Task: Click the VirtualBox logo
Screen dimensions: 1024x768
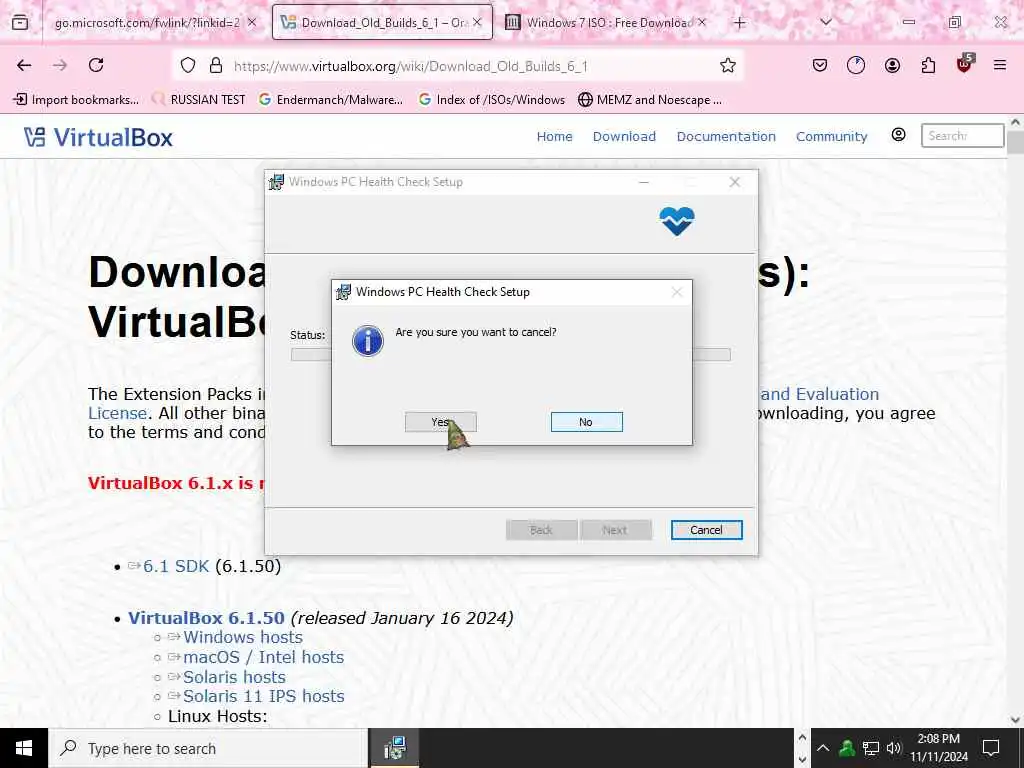Action: (98, 137)
